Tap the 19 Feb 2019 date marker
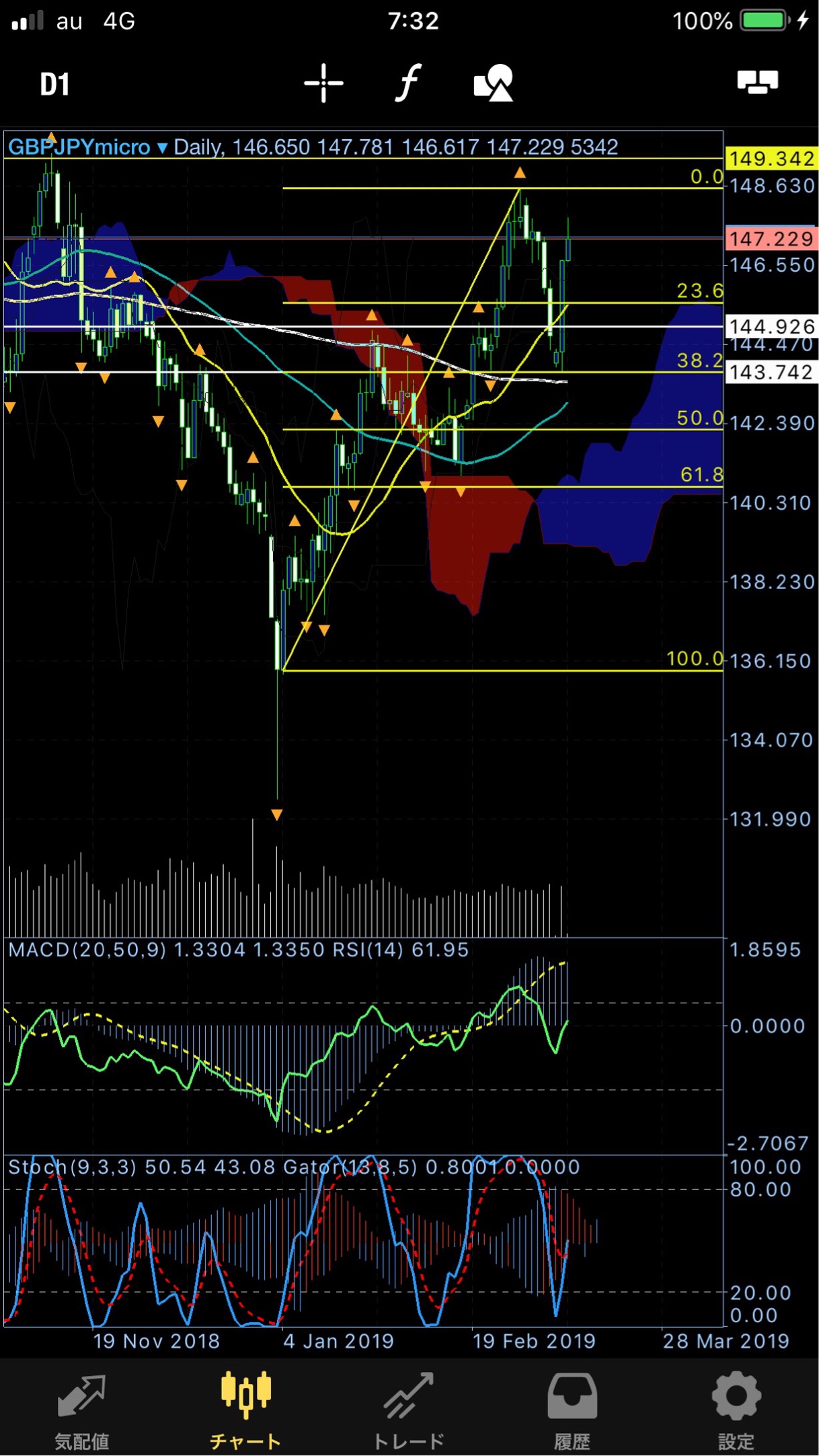Image resolution: width=819 pixels, height=1456 pixels. tap(535, 1341)
